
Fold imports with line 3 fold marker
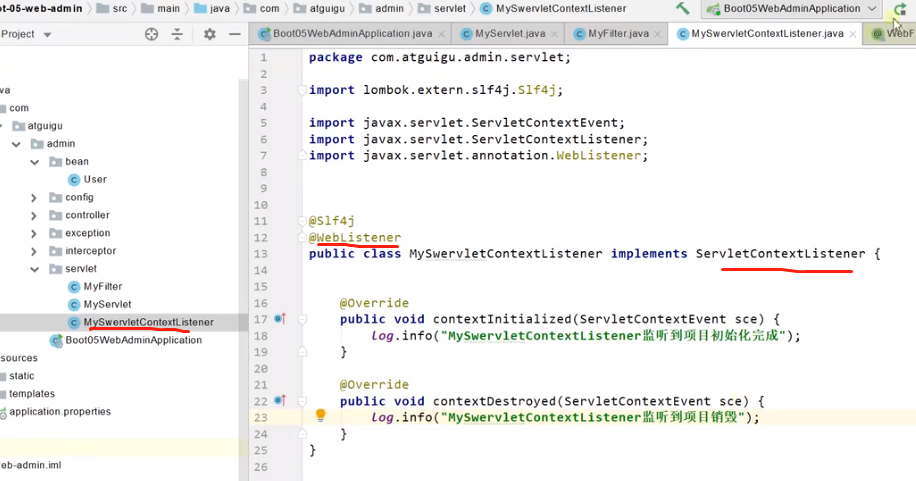tap(302, 90)
